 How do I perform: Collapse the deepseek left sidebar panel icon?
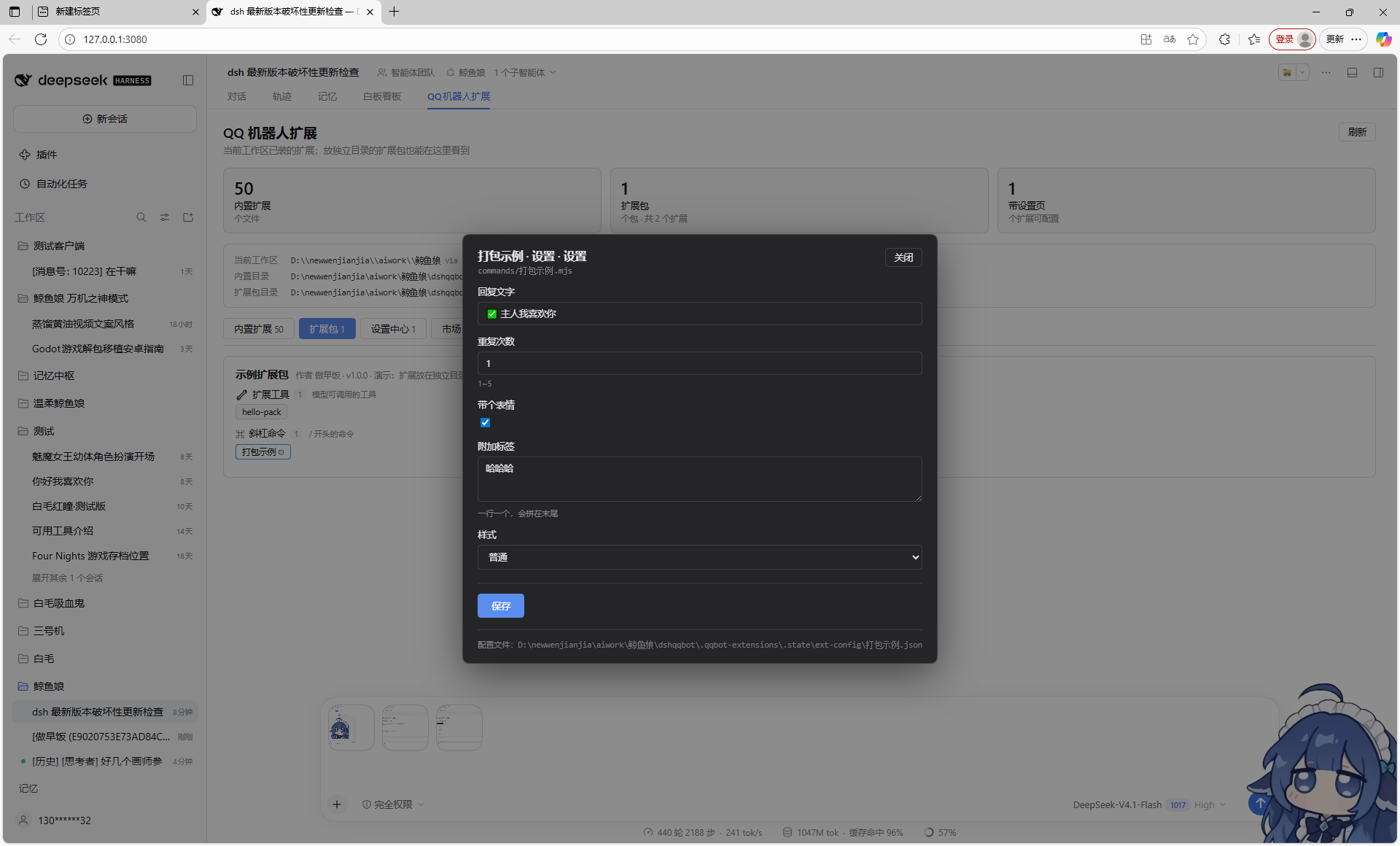(x=188, y=80)
